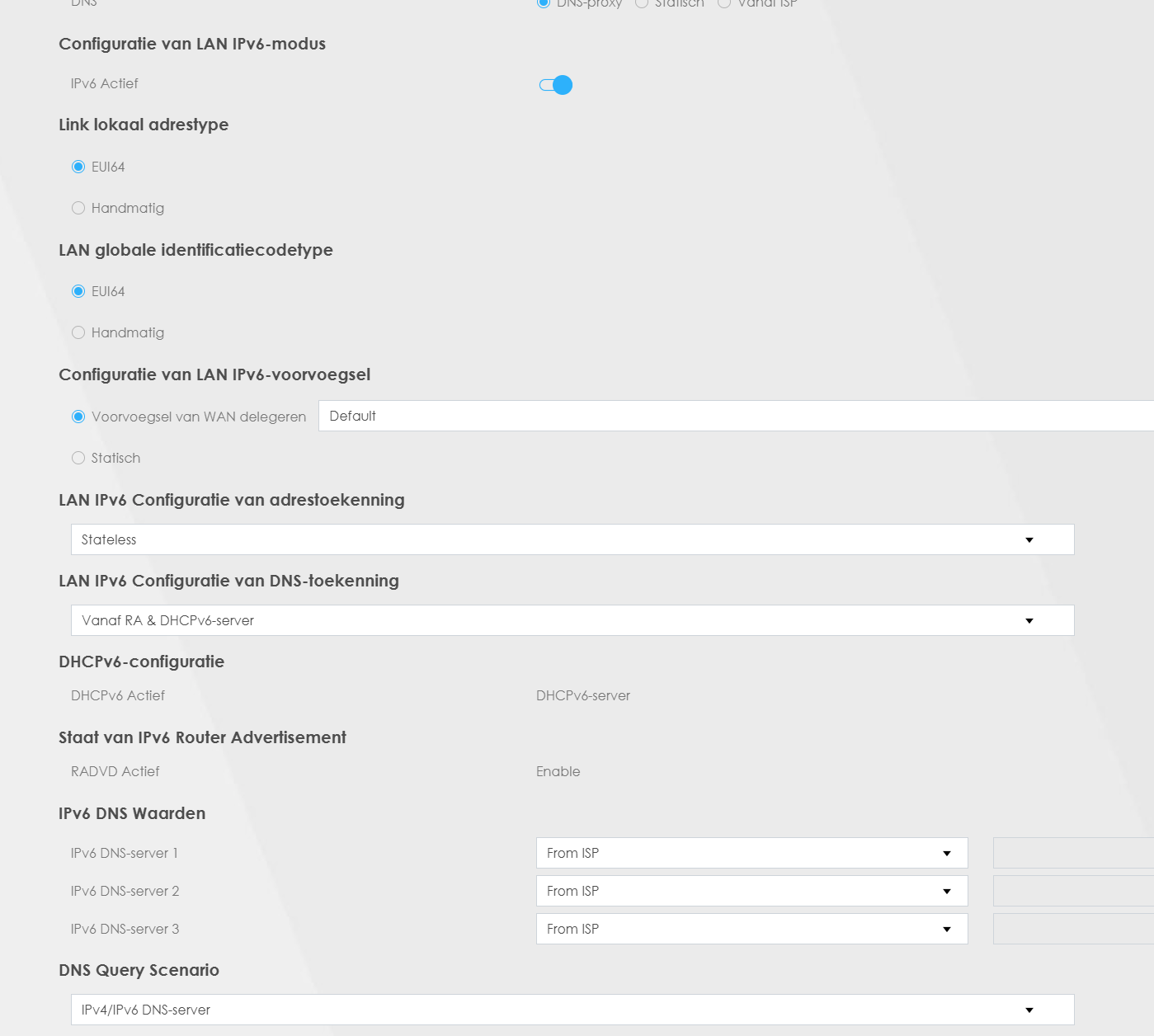Select the Vanaf ISP radio option
The height and width of the screenshot is (1036, 1154).
[724, 3]
